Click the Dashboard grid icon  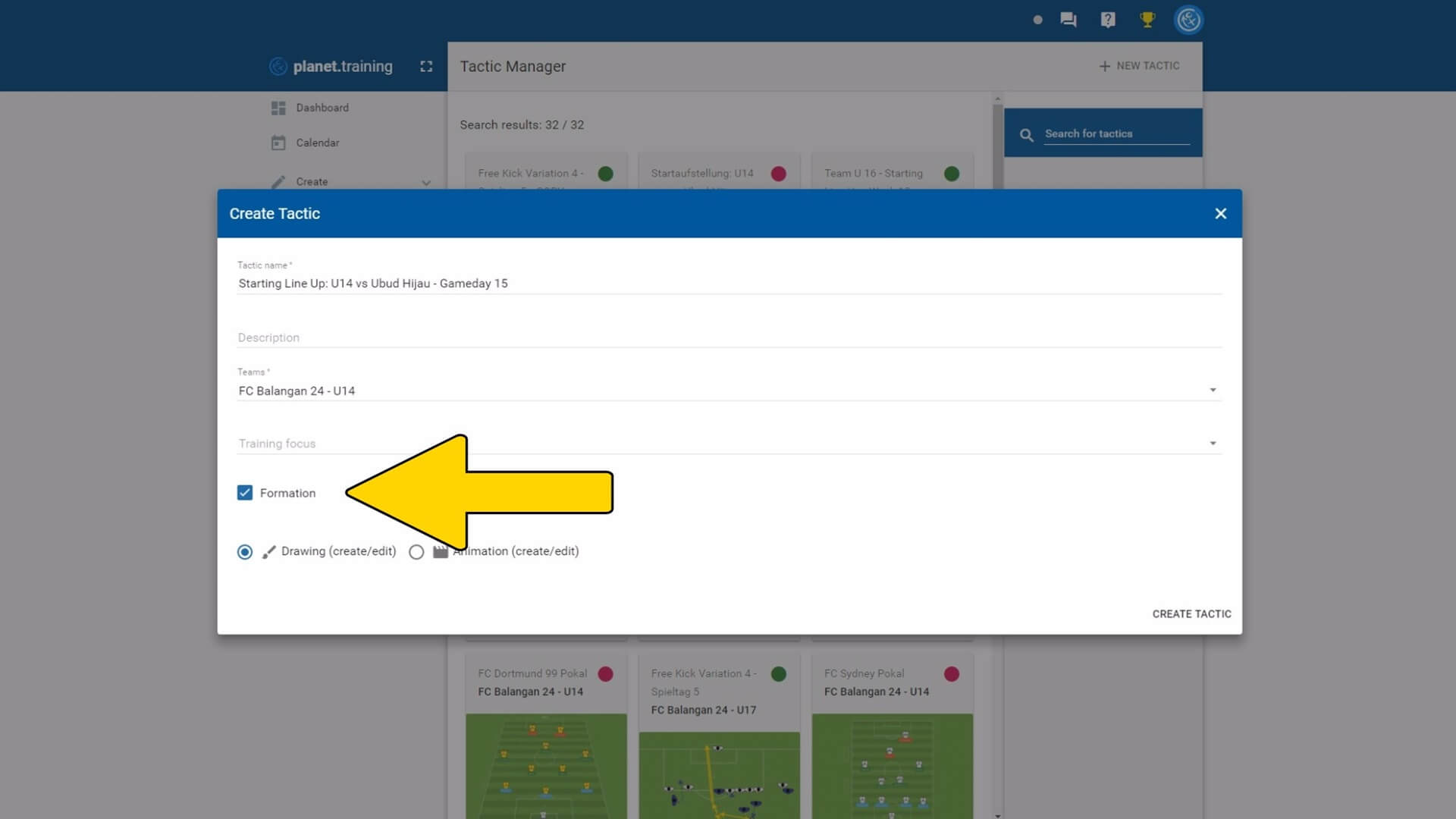click(x=278, y=108)
